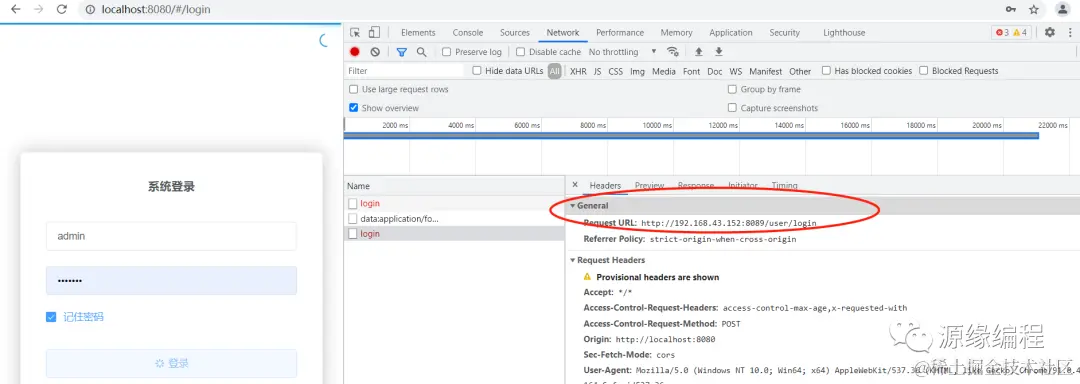Viewport: 1080px width, 384px height.
Task: Open the network conditions wifi icon
Action: [672, 52]
